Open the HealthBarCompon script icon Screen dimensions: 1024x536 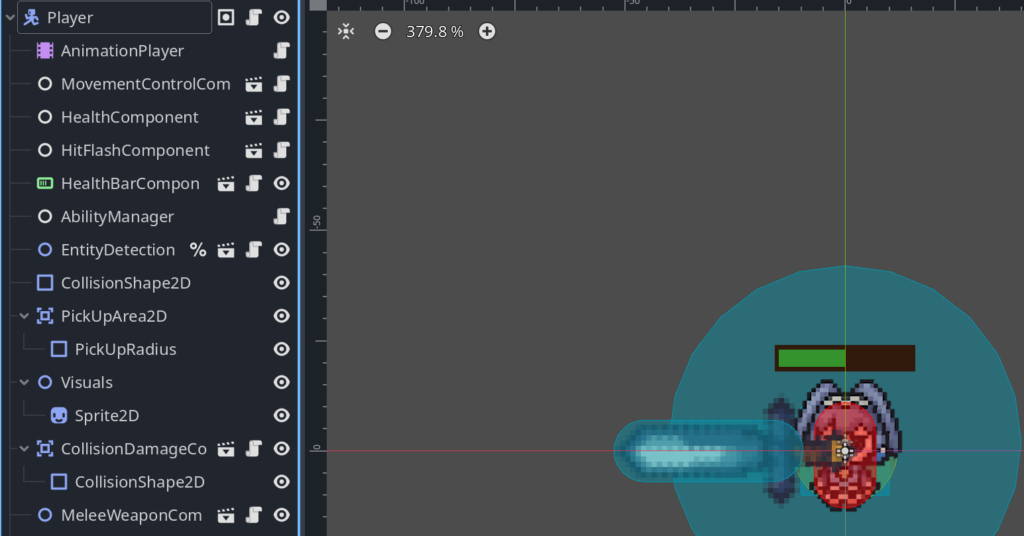pyautogui.click(x=254, y=184)
